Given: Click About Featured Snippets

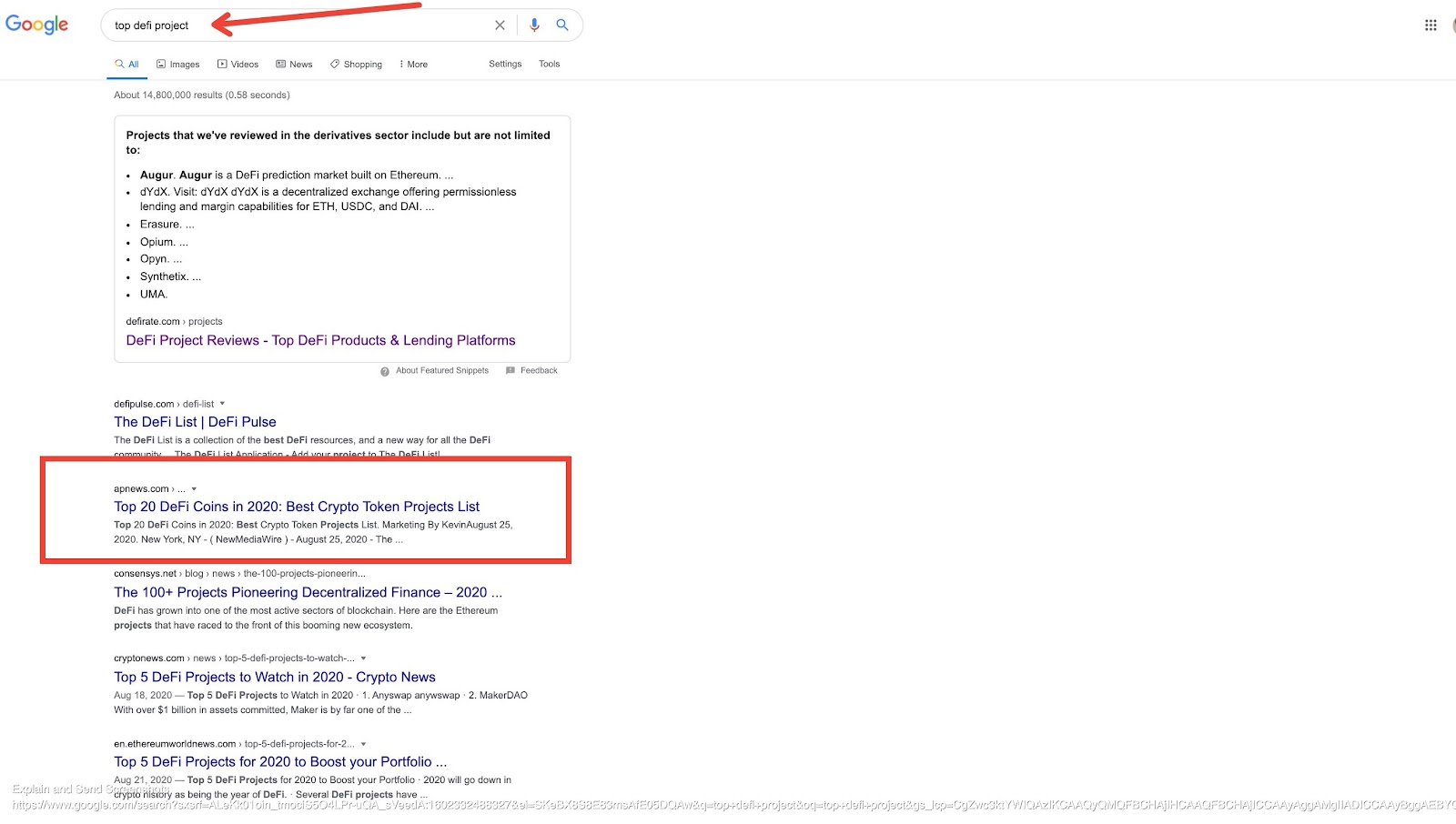Looking at the screenshot, I should (442, 370).
